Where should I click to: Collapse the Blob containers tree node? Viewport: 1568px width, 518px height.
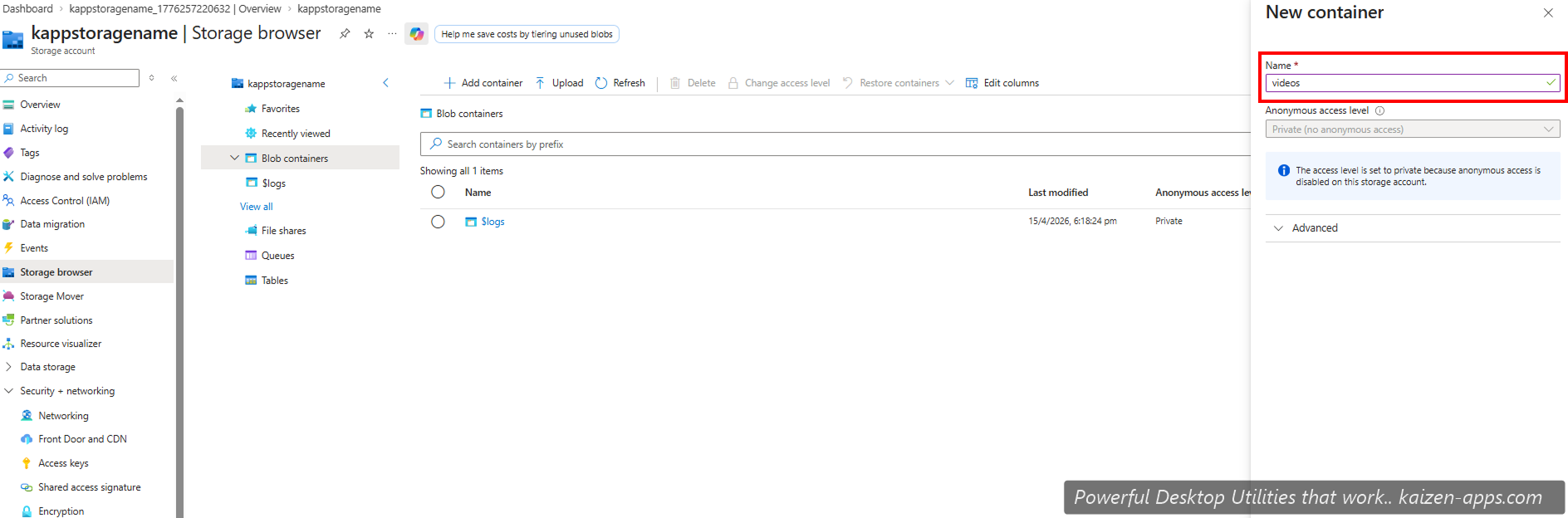(x=234, y=158)
